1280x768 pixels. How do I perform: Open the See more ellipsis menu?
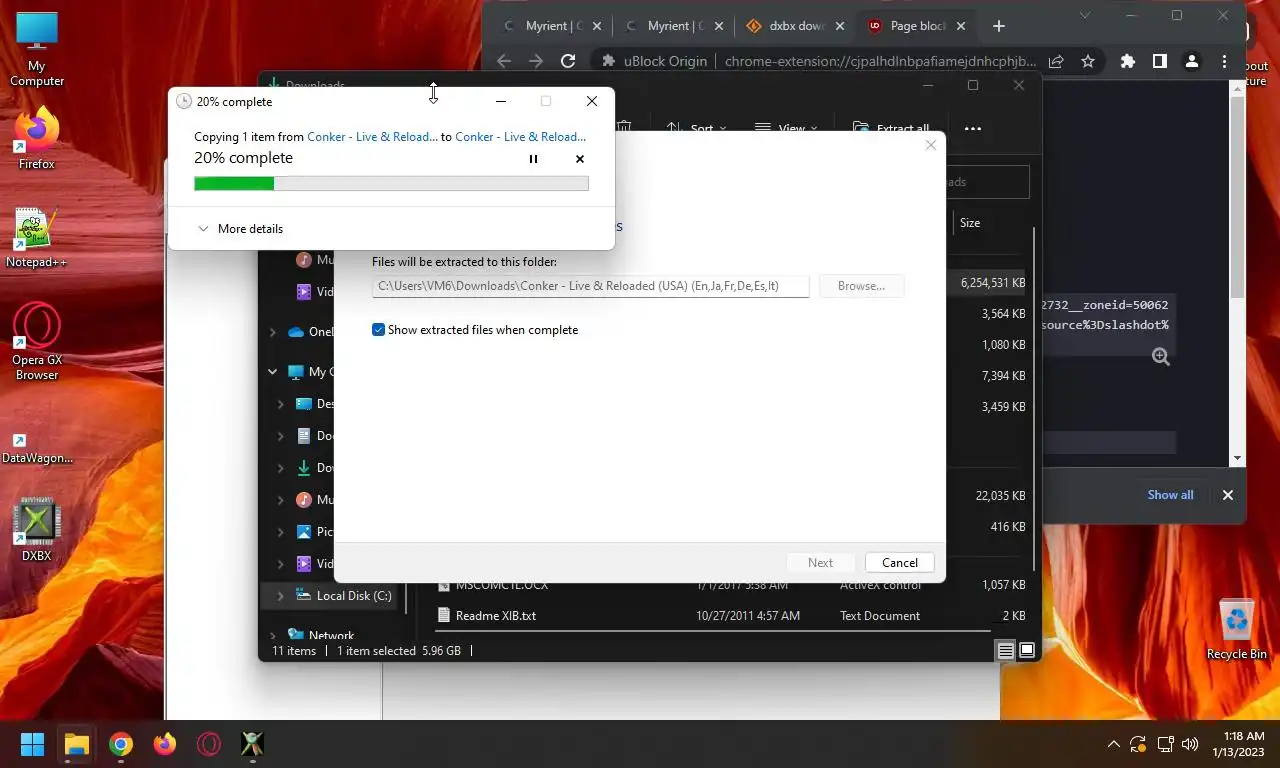click(x=973, y=128)
